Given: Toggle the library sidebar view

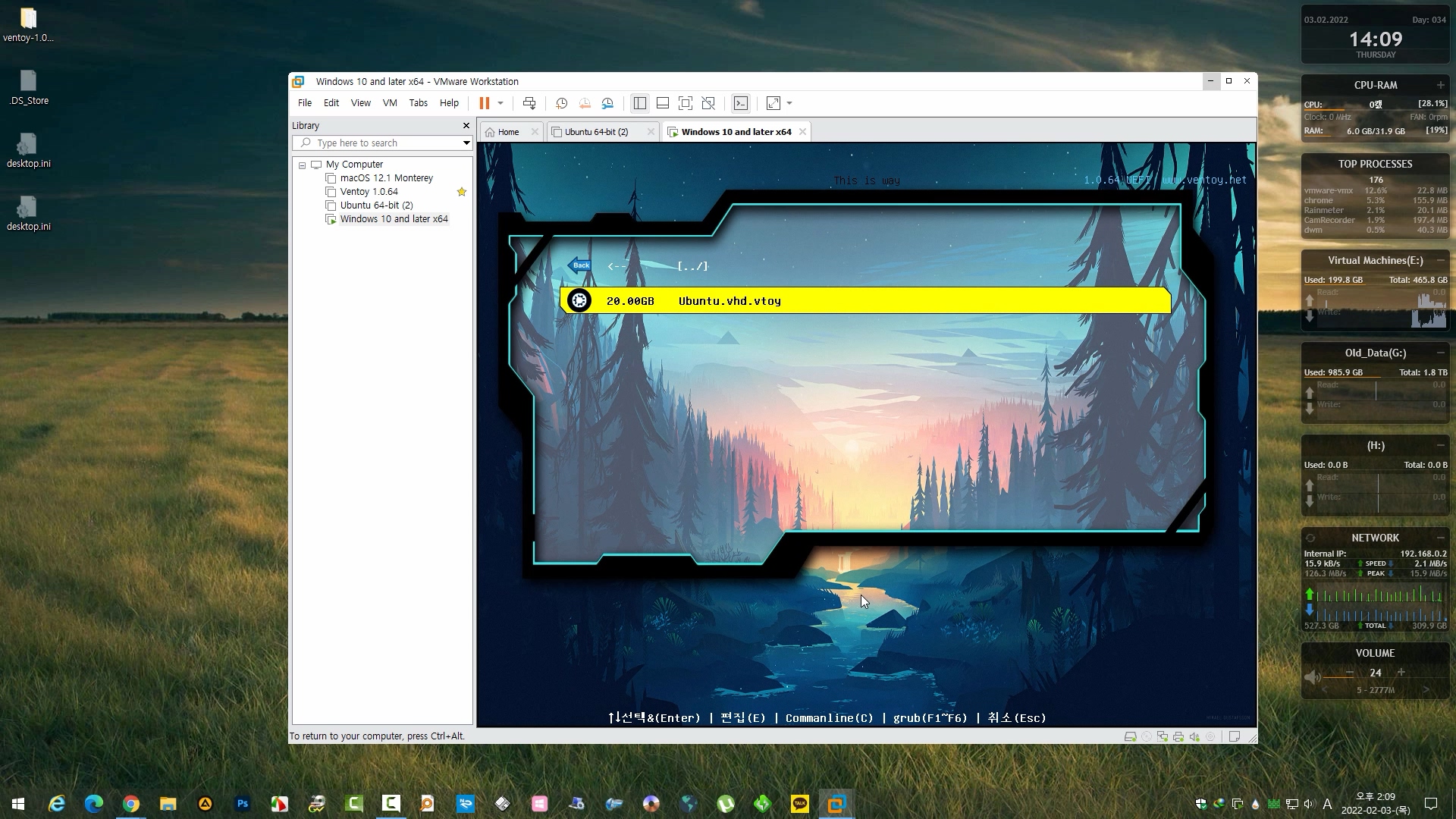Looking at the screenshot, I should pyautogui.click(x=639, y=103).
